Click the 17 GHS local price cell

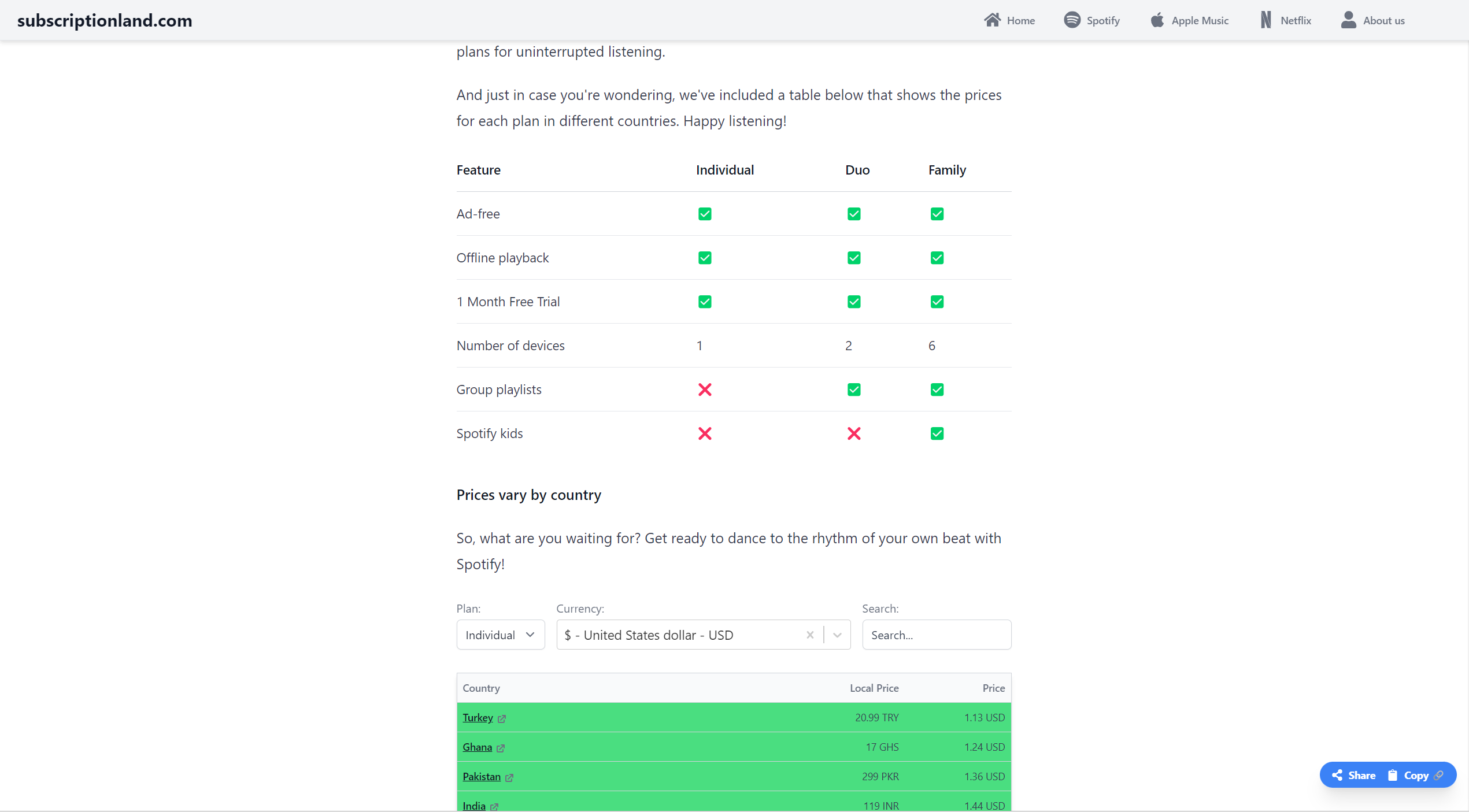(882, 747)
